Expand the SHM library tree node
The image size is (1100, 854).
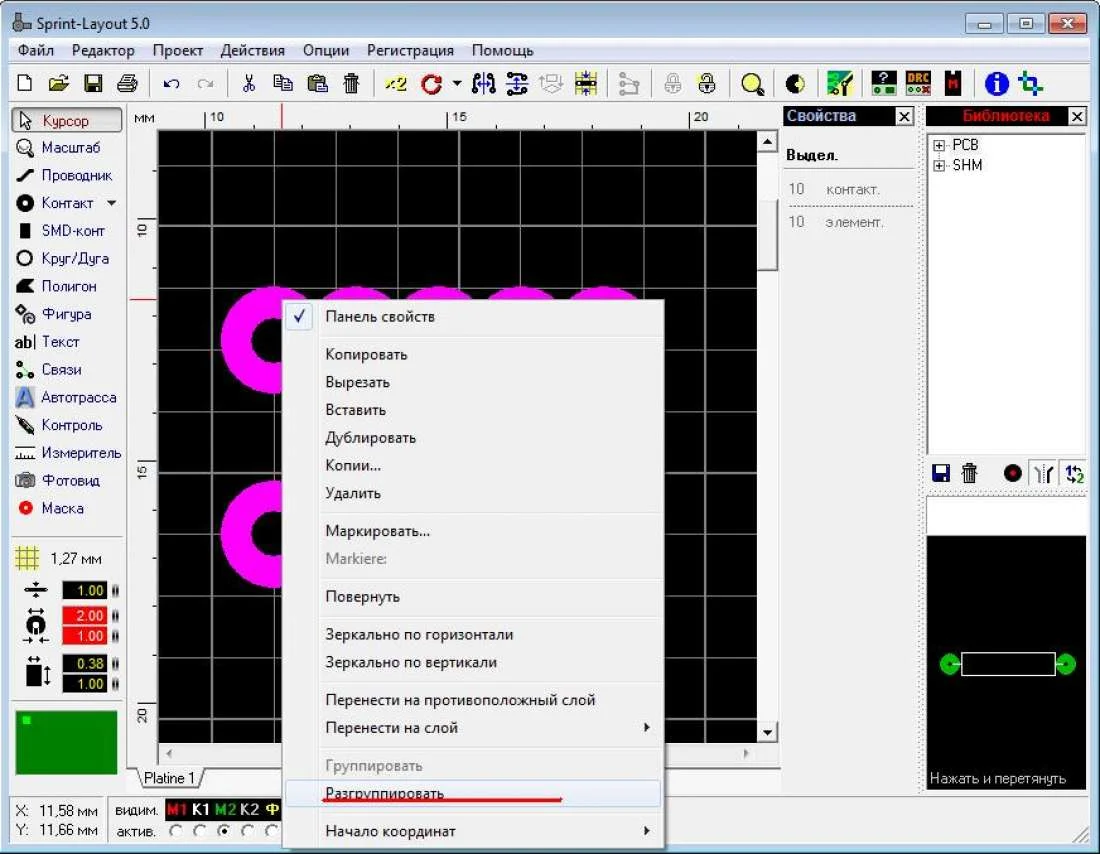pos(939,166)
